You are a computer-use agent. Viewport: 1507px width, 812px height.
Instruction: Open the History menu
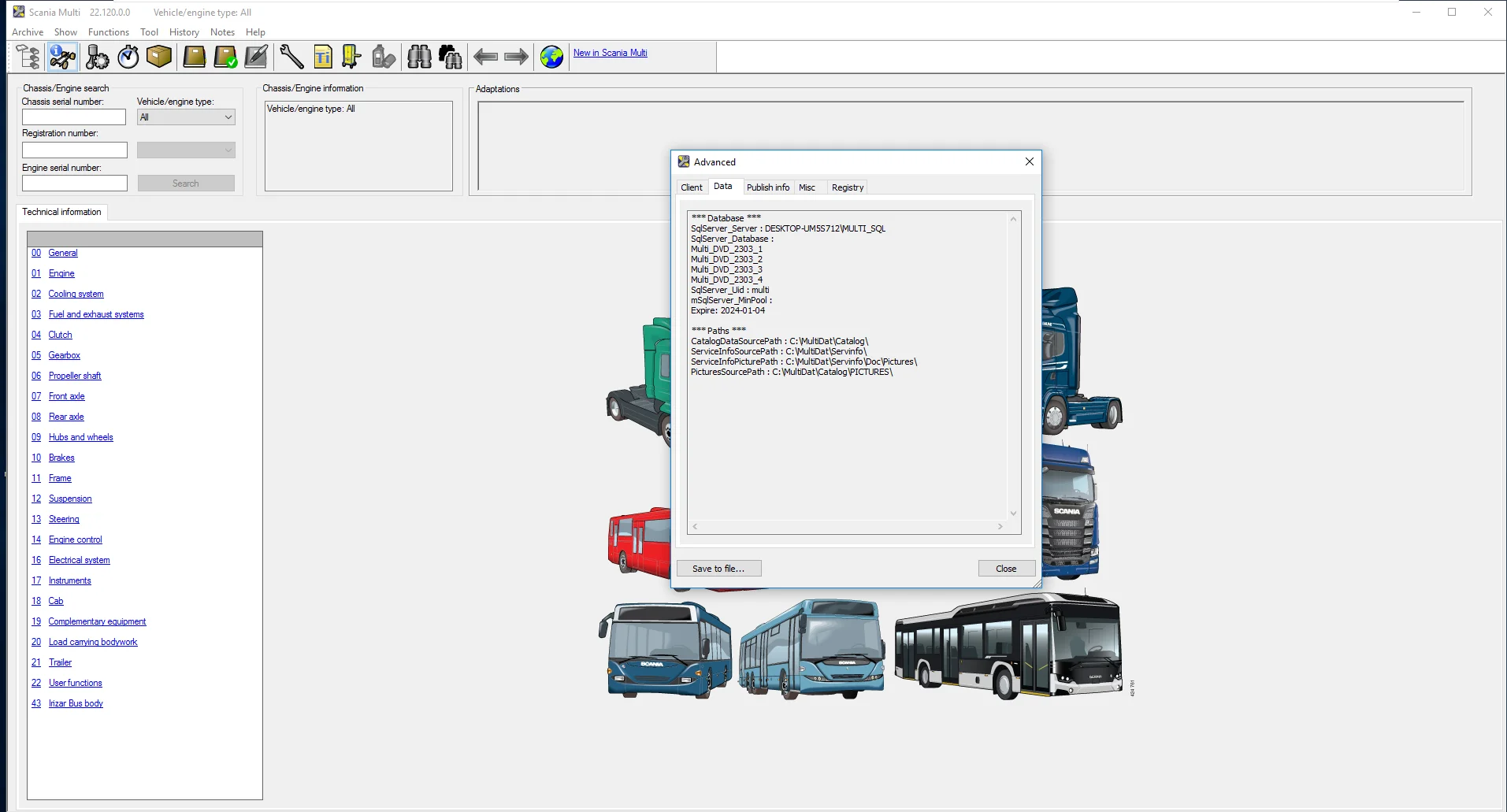click(x=184, y=32)
